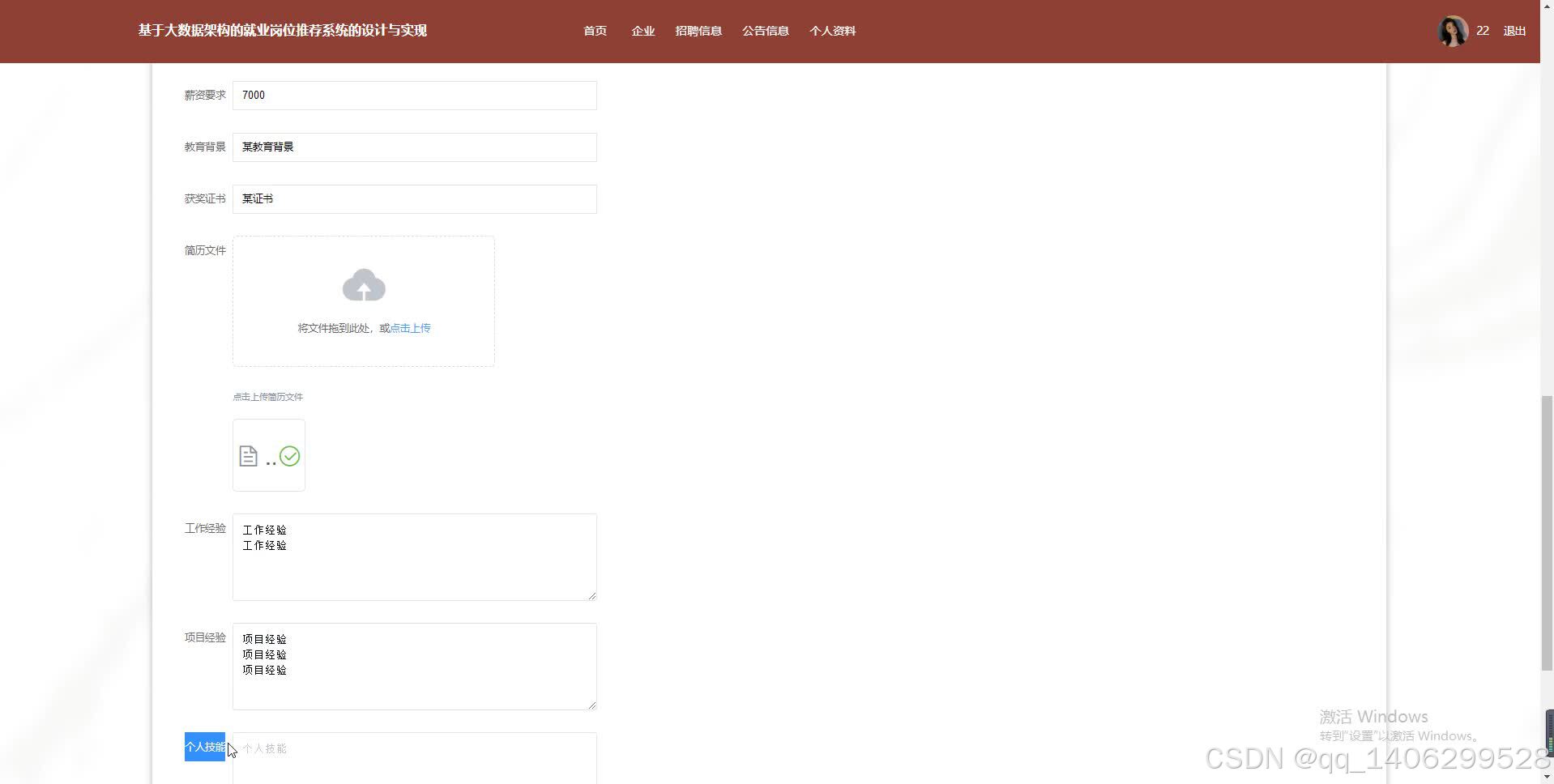
Task: Click the uploaded file card
Action: [x=269, y=455]
